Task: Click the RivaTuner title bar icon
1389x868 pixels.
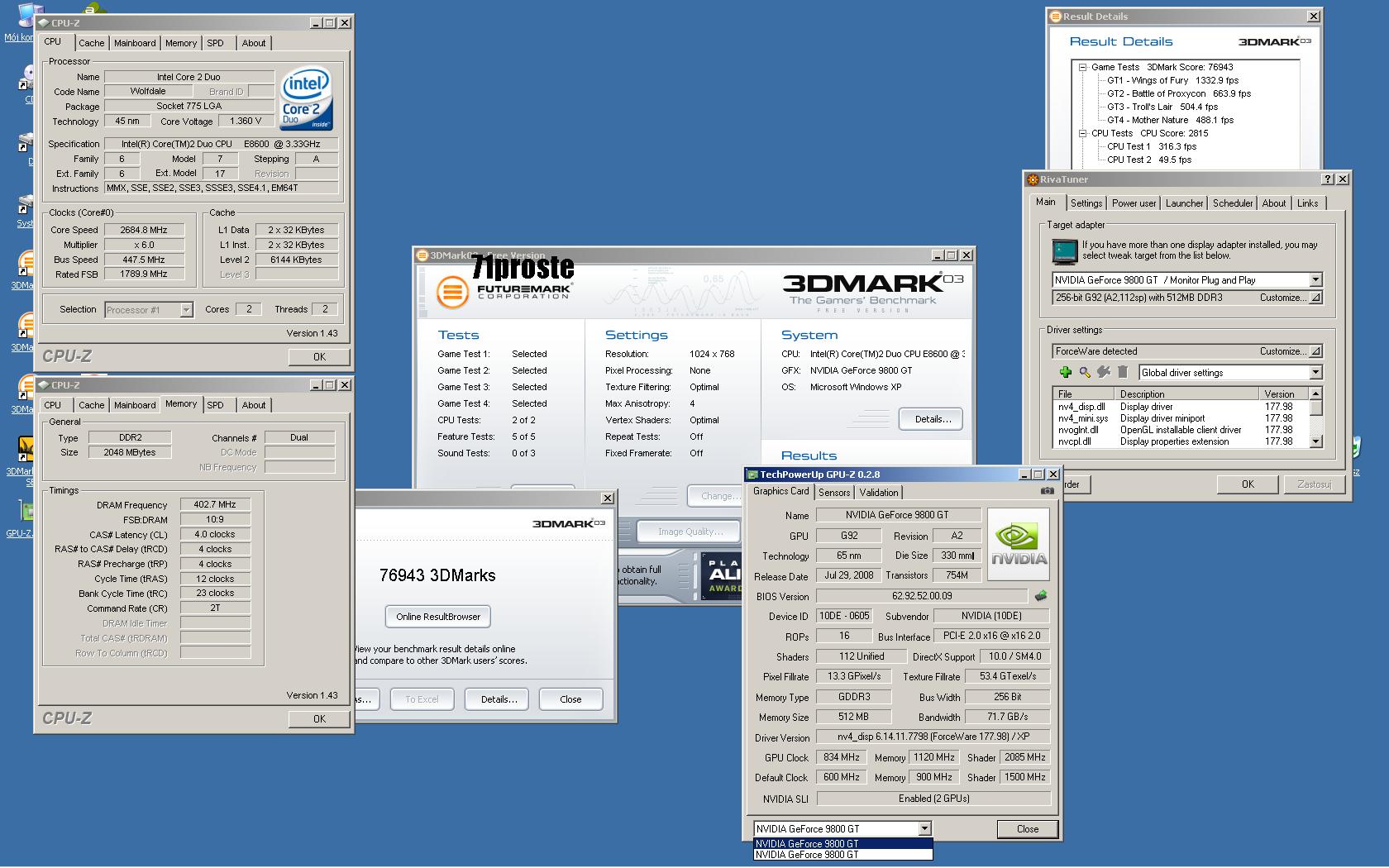Action: (1033, 179)
